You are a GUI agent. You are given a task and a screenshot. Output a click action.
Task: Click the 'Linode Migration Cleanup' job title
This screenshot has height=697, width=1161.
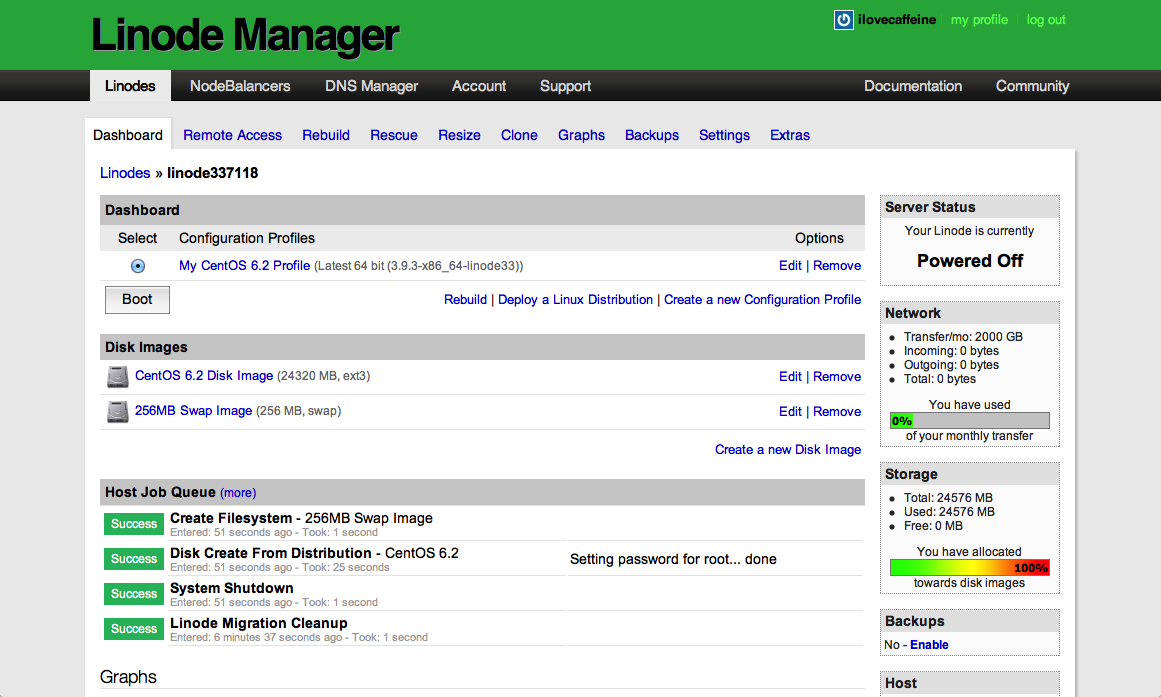tap(258, 623)
